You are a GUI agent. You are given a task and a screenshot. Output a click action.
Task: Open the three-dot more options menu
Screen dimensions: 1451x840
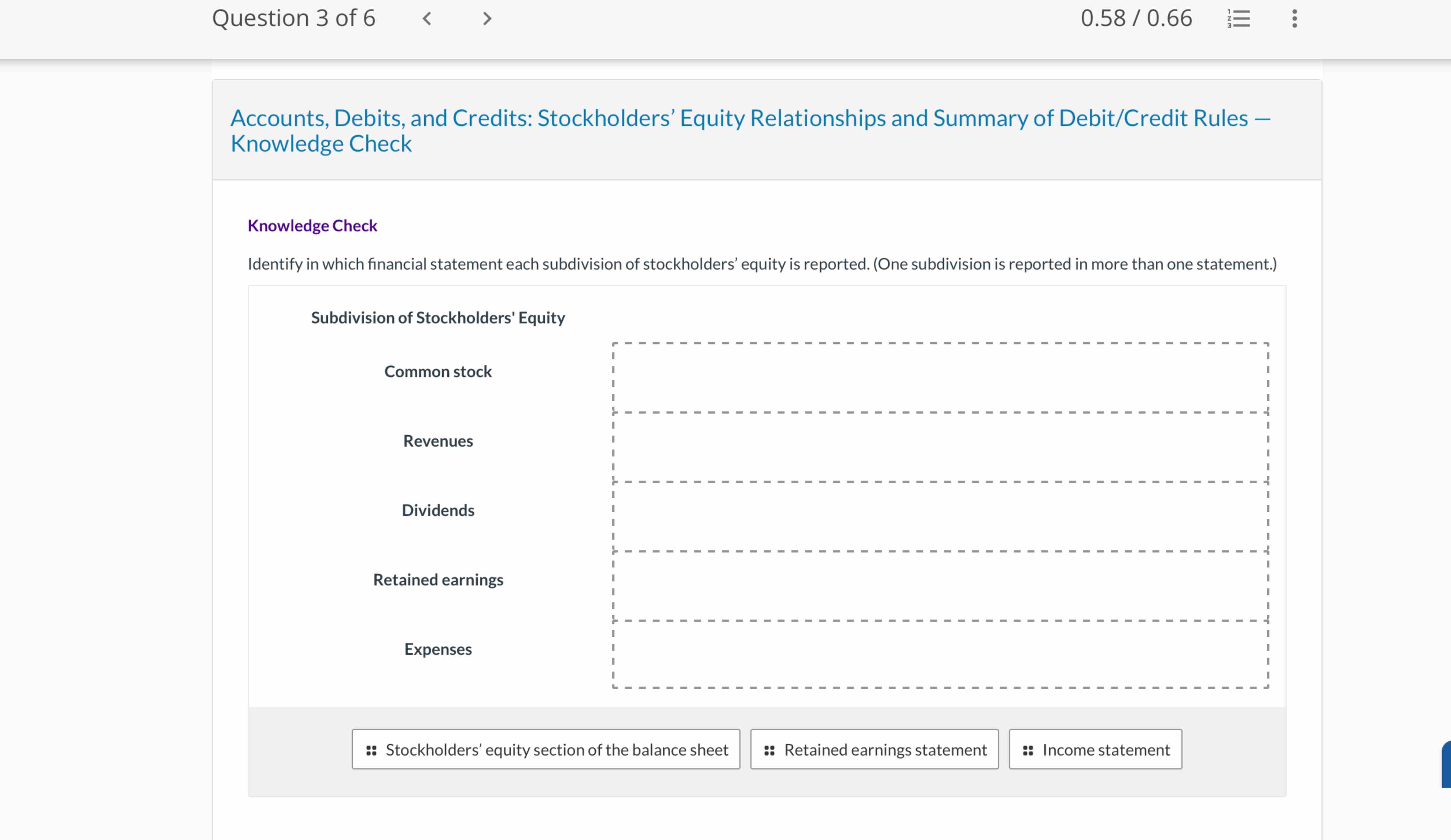coord(1295,19)
